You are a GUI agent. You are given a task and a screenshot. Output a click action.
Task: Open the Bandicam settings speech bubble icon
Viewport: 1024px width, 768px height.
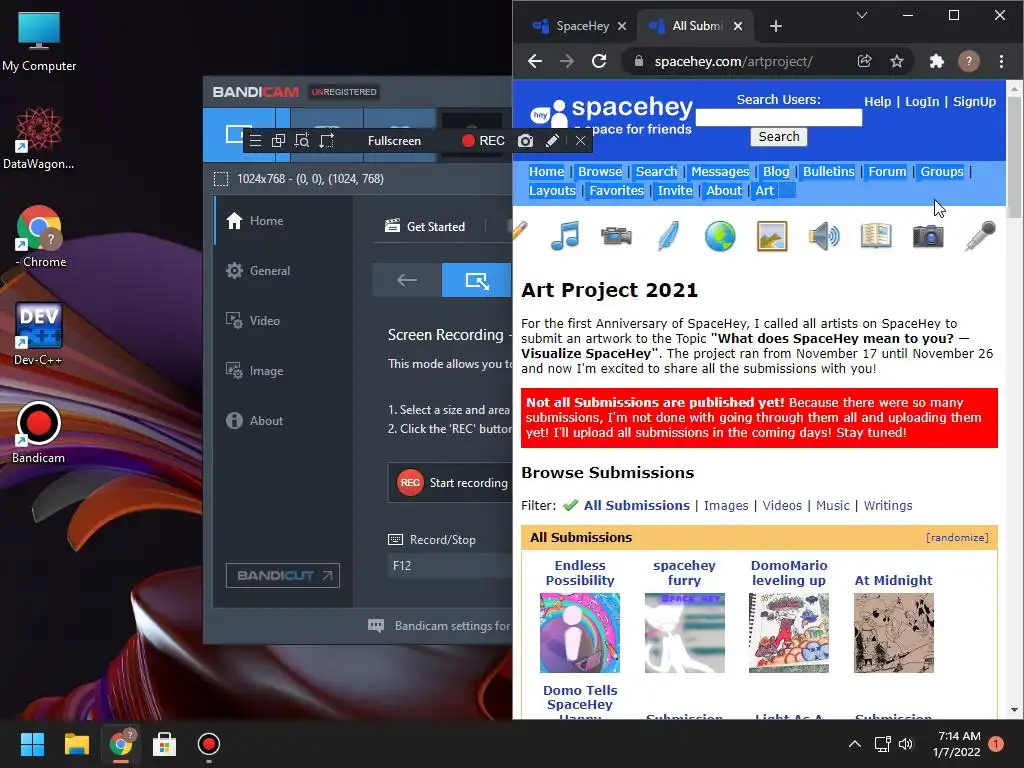(376, 626)
